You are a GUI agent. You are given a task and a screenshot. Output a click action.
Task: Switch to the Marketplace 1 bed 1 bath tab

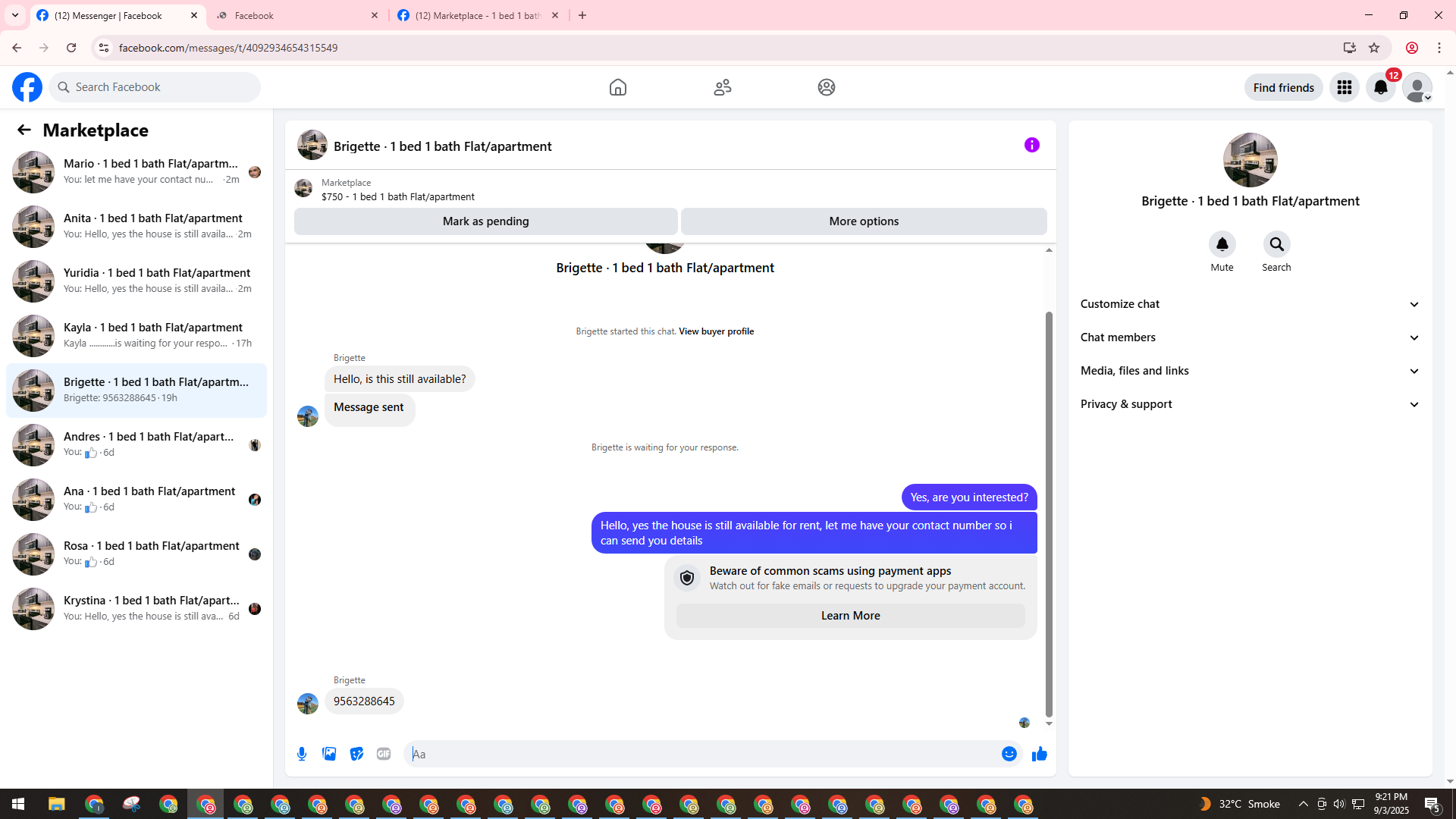tap(479, 15)
